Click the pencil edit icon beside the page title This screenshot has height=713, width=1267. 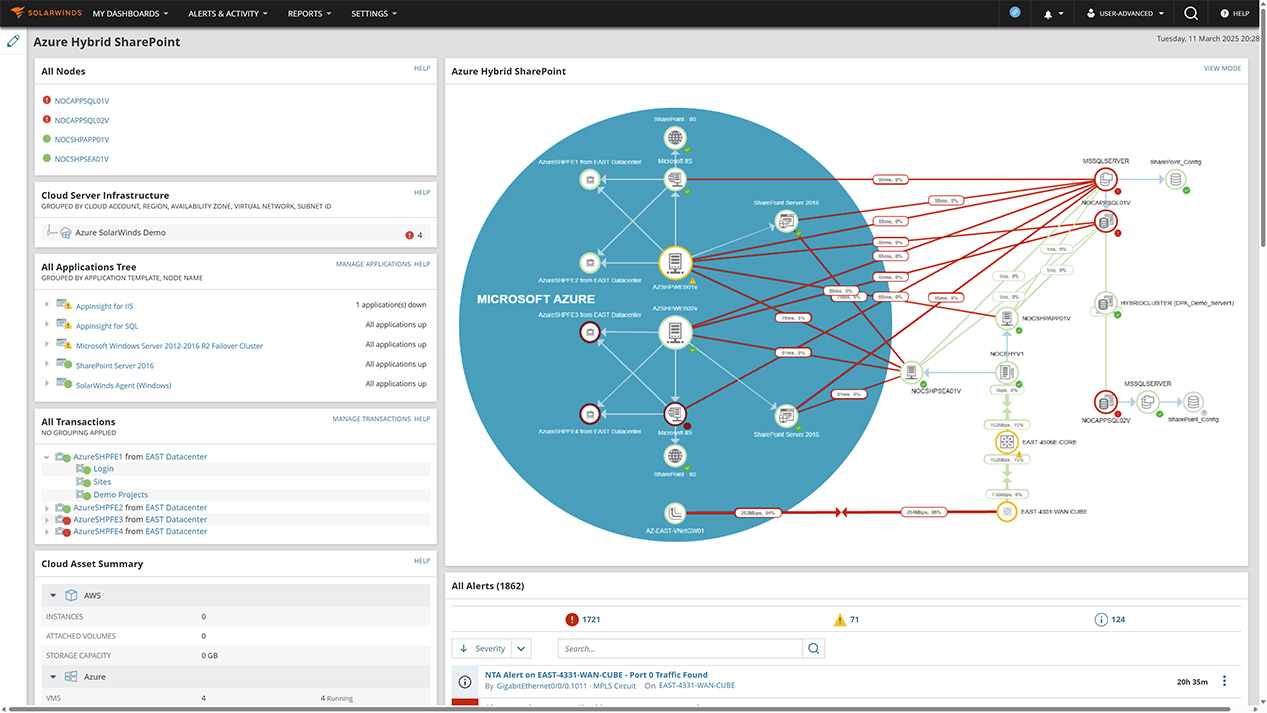click(13, 41)
